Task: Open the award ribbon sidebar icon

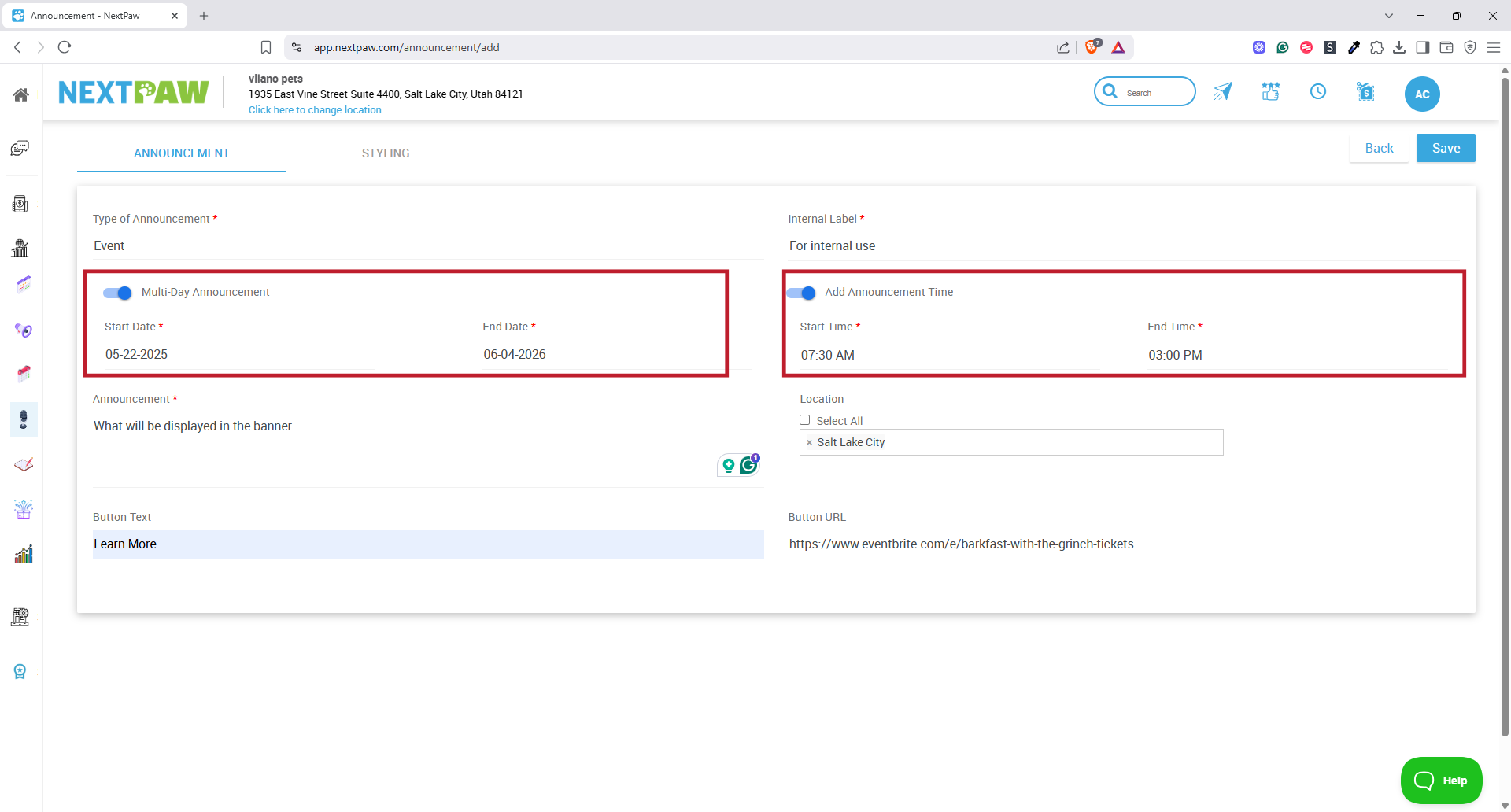Action: pyautogui.click(x=20, y=671)
